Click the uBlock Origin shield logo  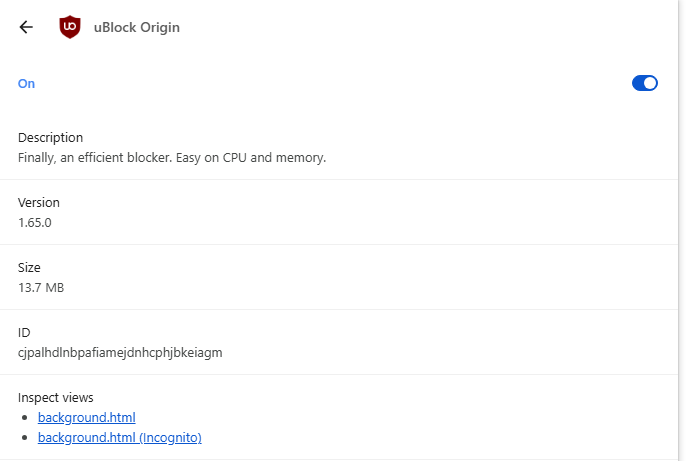(70, 27)
